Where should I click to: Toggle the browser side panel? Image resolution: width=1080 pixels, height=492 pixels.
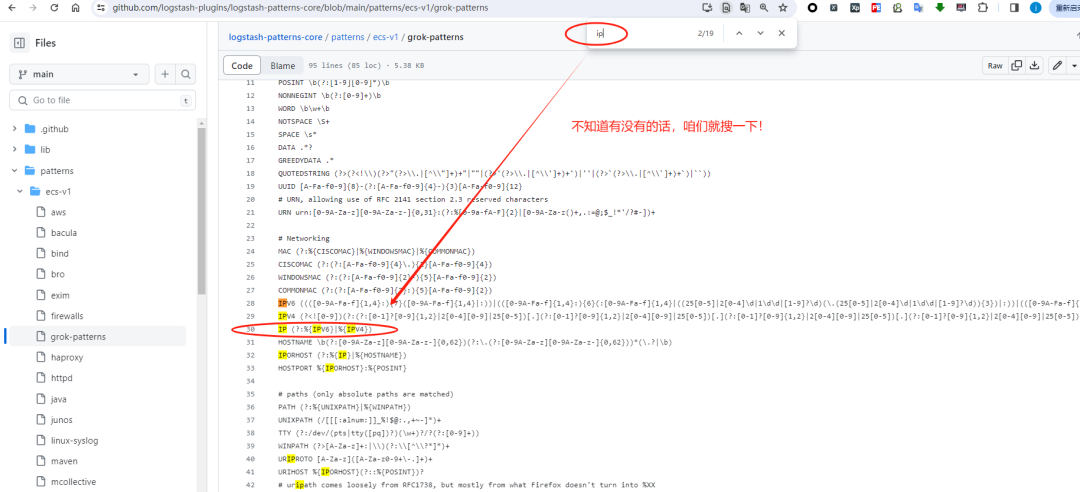[x=1014, y=8]
